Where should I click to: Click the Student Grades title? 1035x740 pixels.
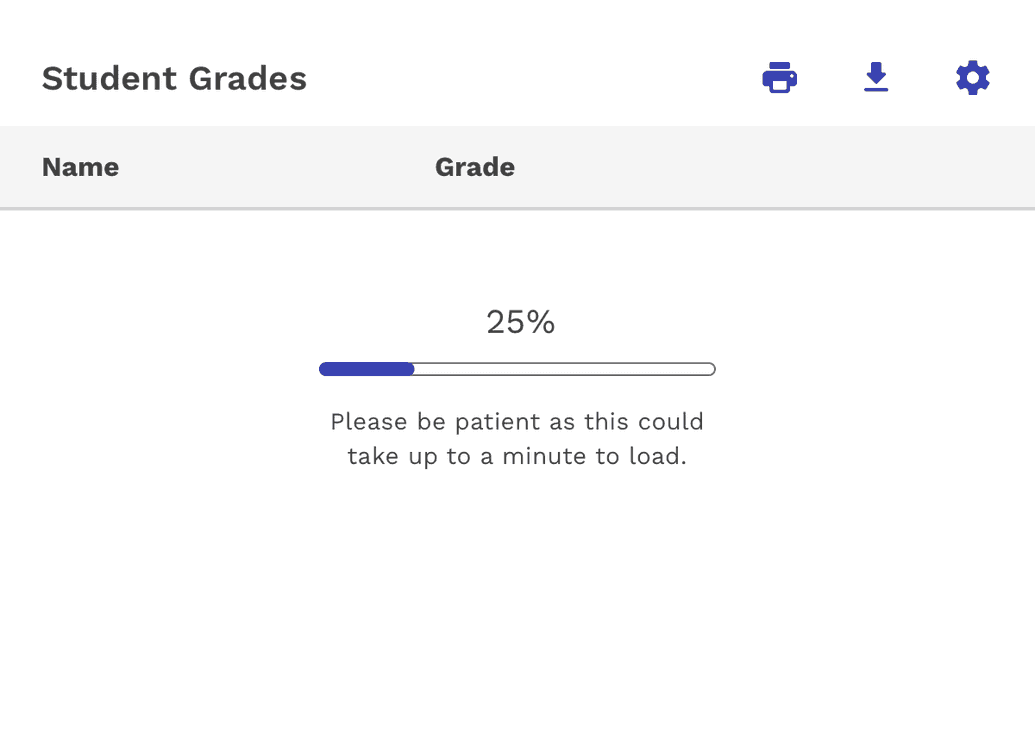(173, 78)
